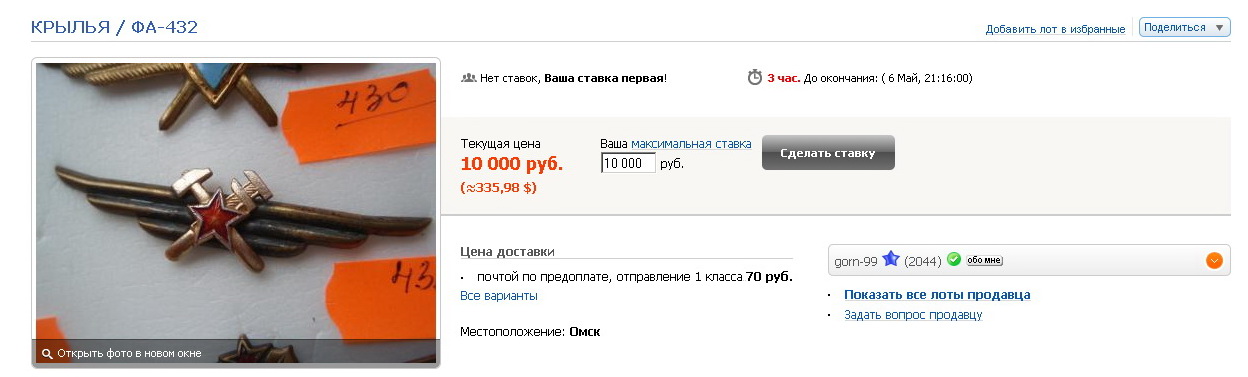
Task: Open Добавить лот в избранные link
Action: tap(1055, 29)
